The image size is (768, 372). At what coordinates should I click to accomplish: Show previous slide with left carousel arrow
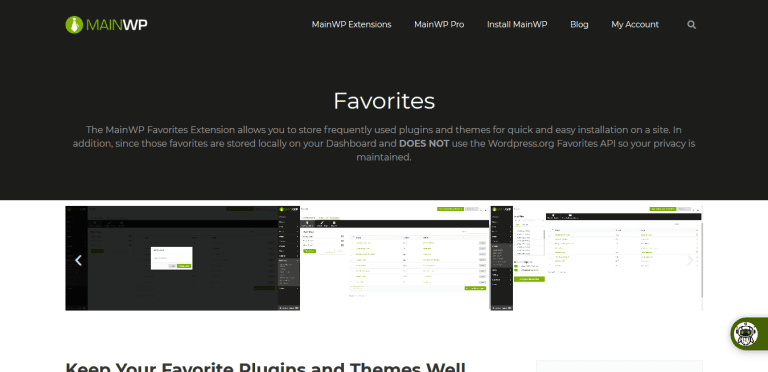(78, 260)
